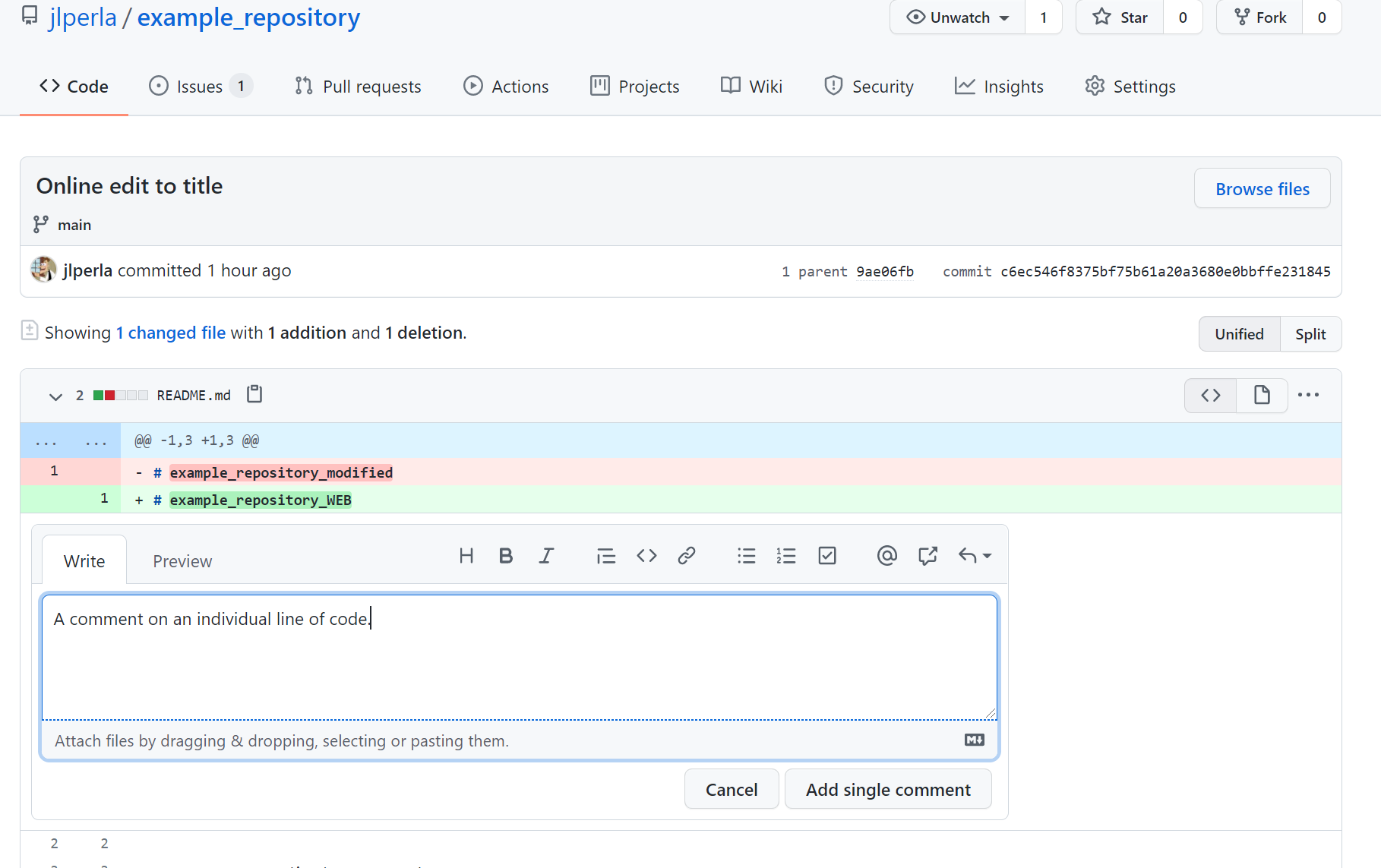Open the Browse files button
The image size is (1381, 868).
[1262, 189]
